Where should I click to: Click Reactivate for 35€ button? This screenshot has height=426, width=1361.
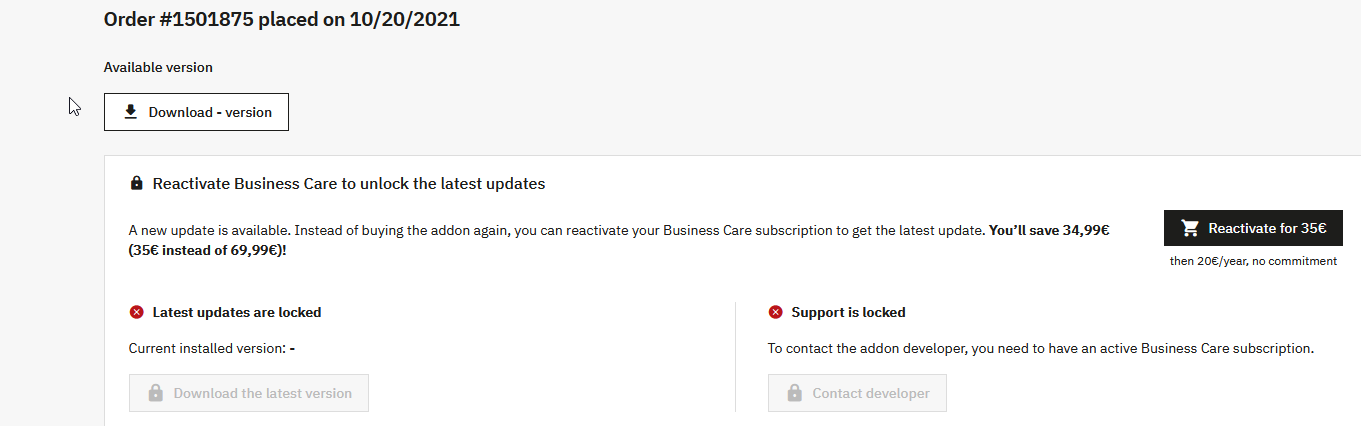(x=1253, y=228)
